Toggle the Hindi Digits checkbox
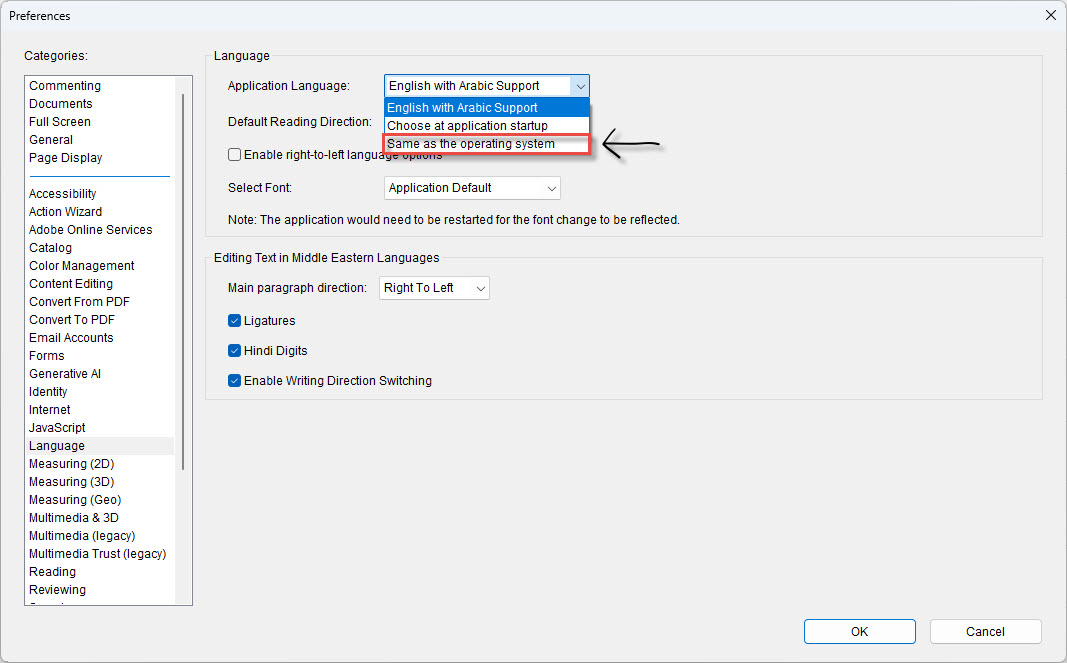The height and width of the screenshot is (663, 1067). point(234,351)
